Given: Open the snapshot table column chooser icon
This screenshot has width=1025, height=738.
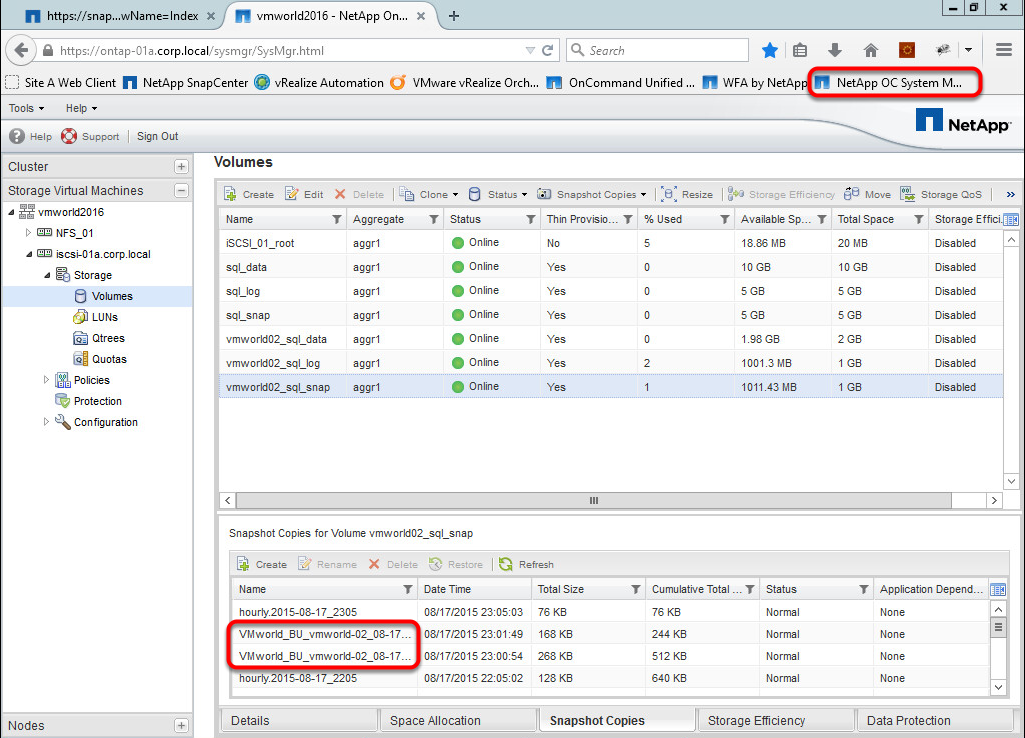Looking at the screenshot, I should [998, 590].
